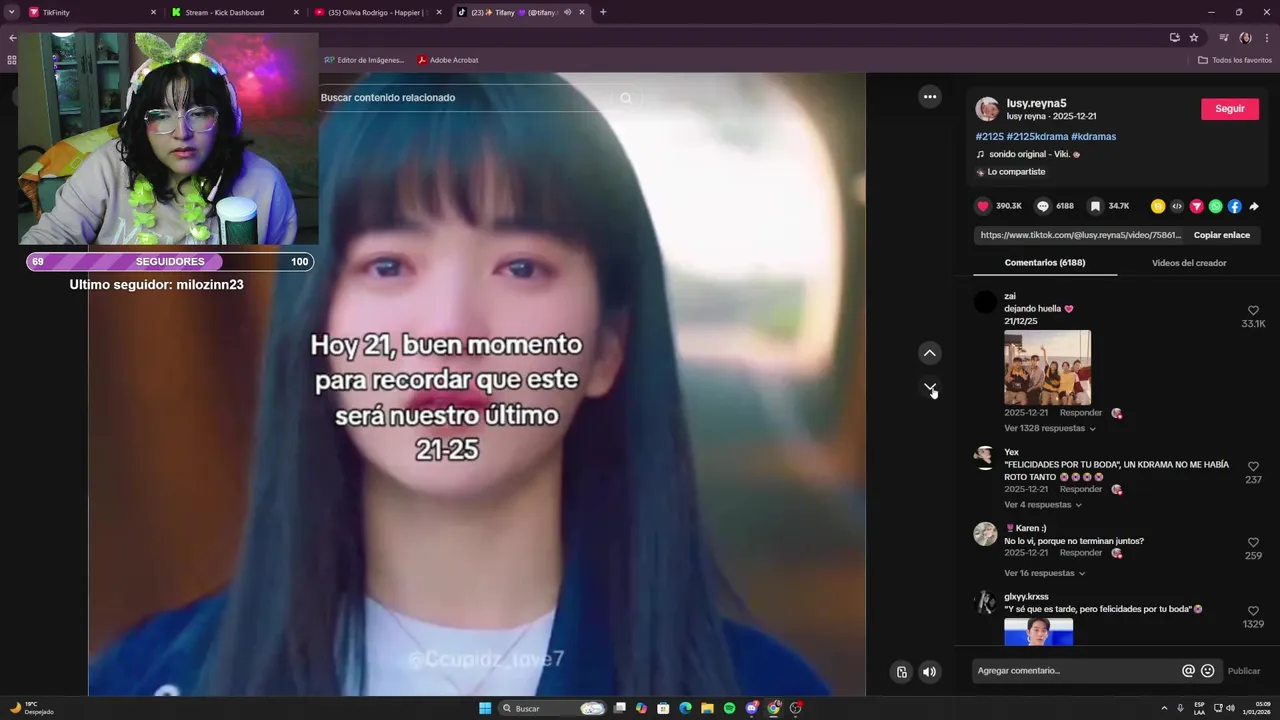Screen dimensions: 1280x720
Task: Mute the TikTok tab audio icon
Action: tap(567, 12)
